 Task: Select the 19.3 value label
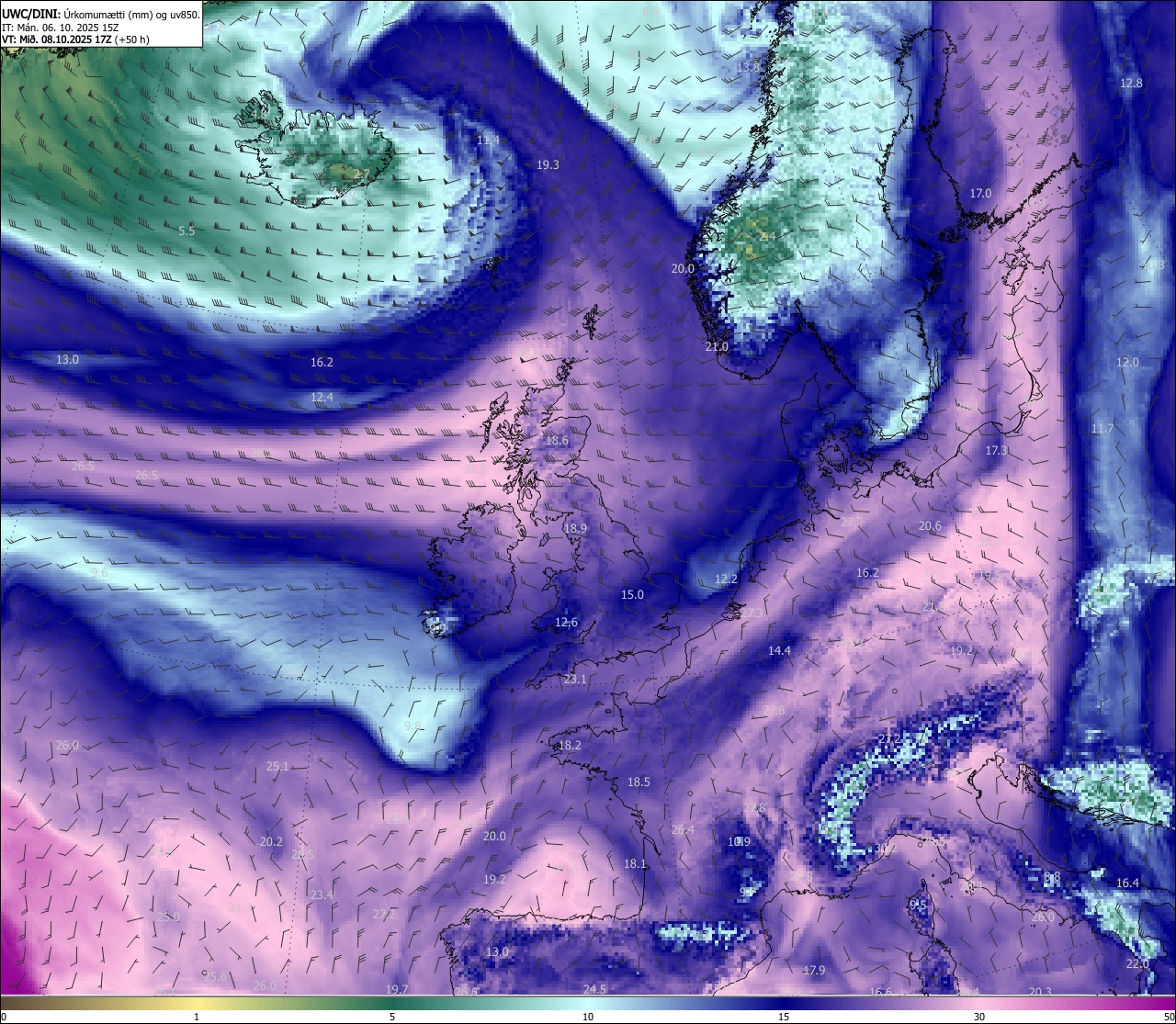[x=548, y=164]
